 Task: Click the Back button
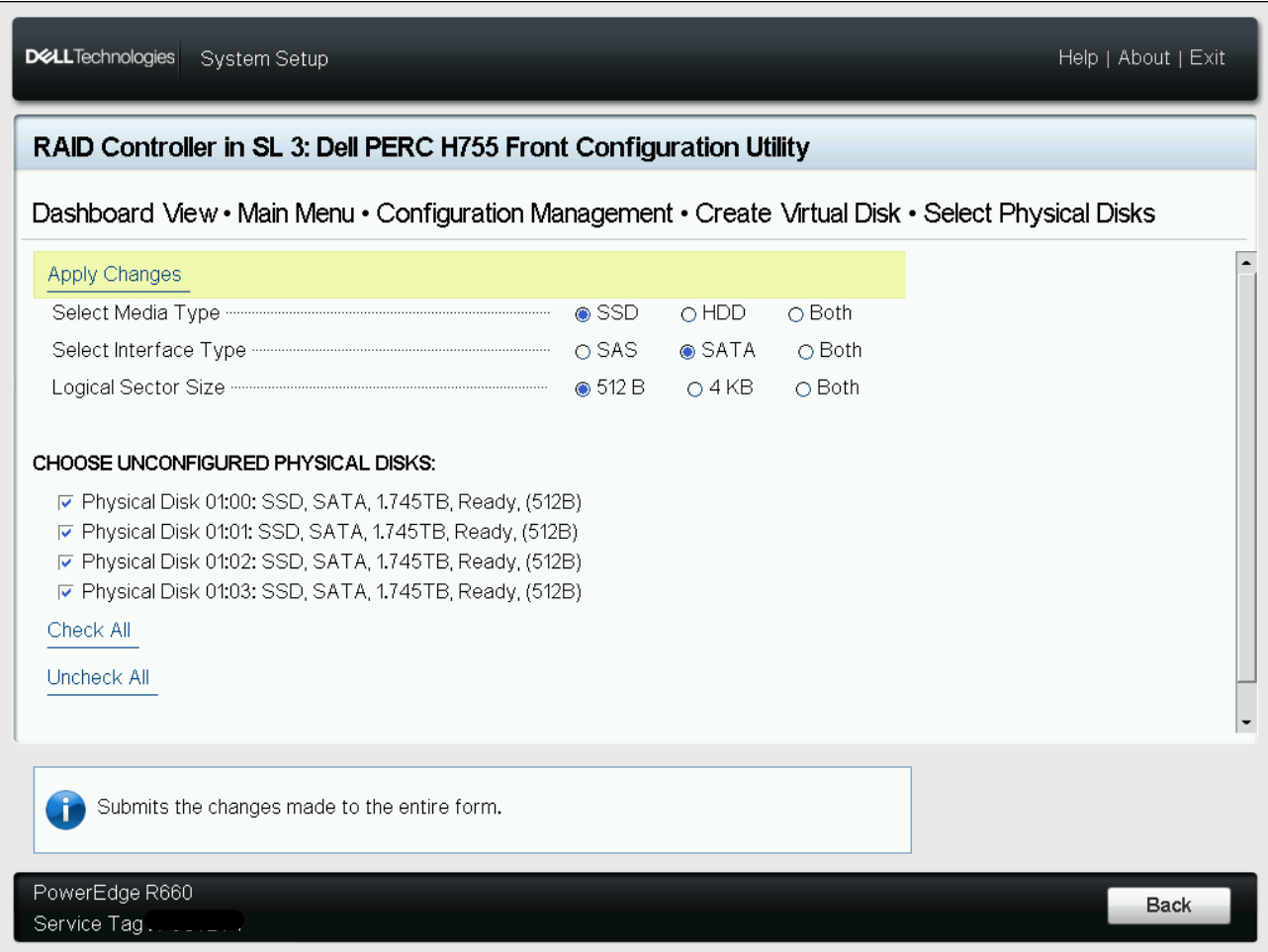1168,905
